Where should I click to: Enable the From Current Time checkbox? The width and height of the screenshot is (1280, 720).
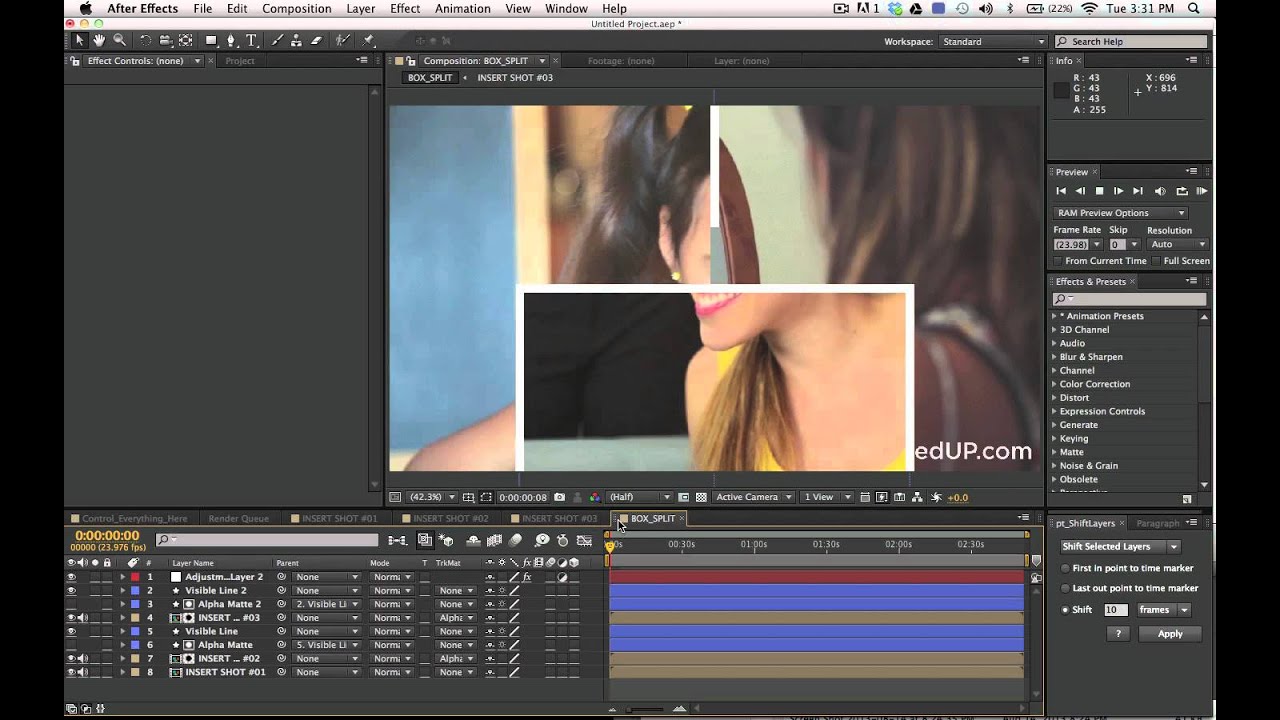(1058, 261)
